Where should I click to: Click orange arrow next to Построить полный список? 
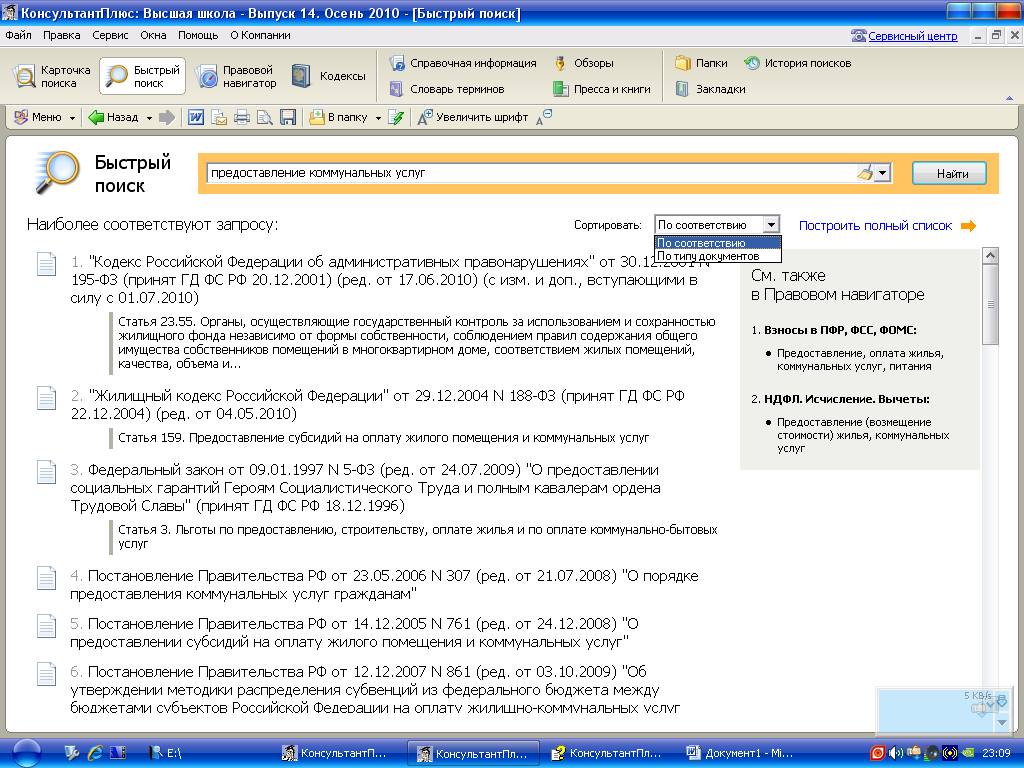tap(969, 226)
